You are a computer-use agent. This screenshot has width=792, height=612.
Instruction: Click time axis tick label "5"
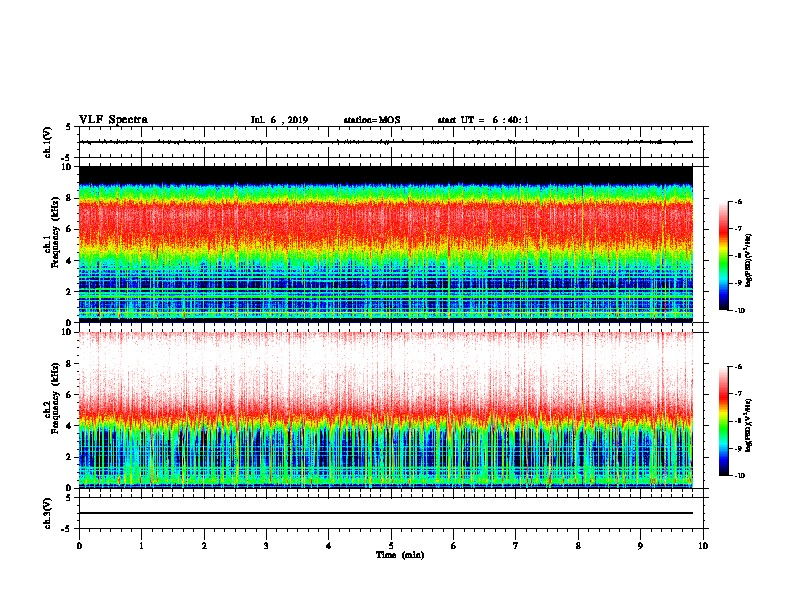(391, 546)
